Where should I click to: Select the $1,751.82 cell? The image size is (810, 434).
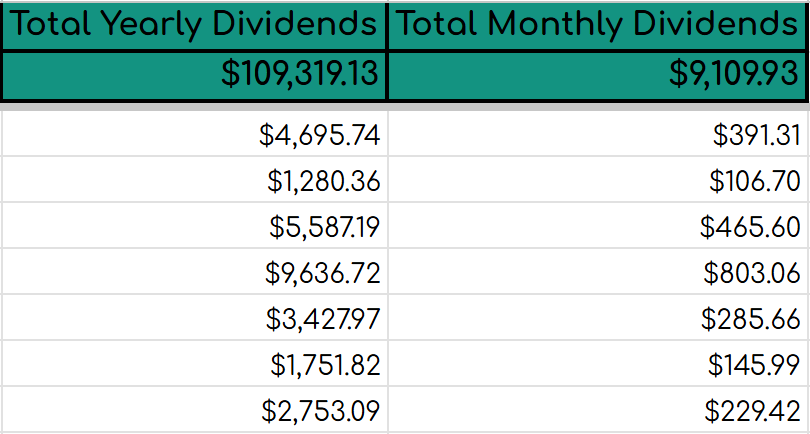click(195, 363)
